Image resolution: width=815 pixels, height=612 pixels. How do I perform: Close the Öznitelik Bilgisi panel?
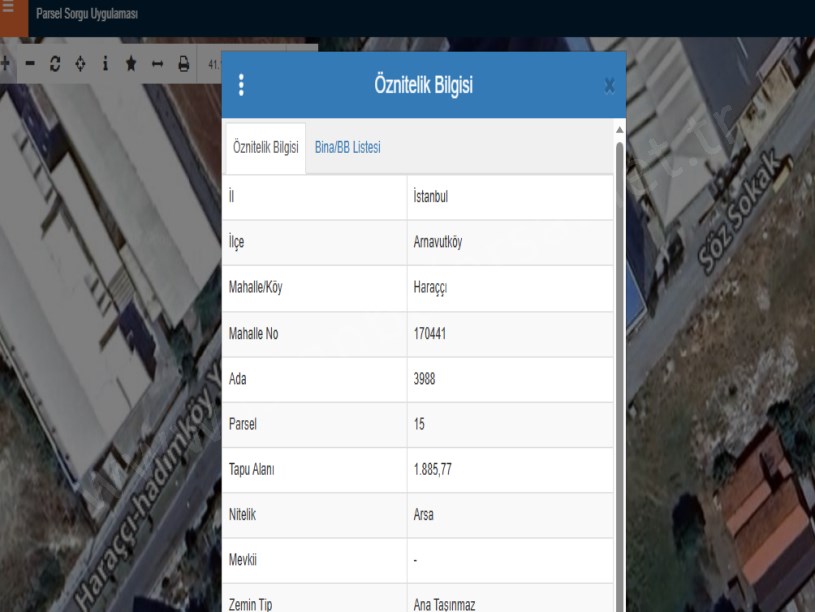click(609, 86)
